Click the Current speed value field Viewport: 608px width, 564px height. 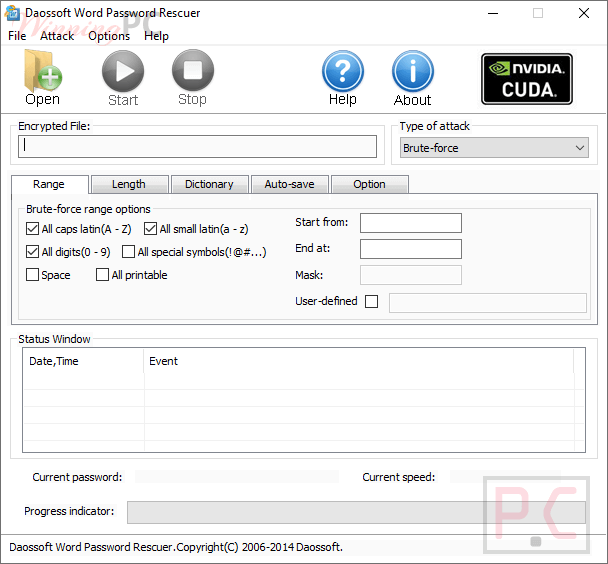point(505,477)
